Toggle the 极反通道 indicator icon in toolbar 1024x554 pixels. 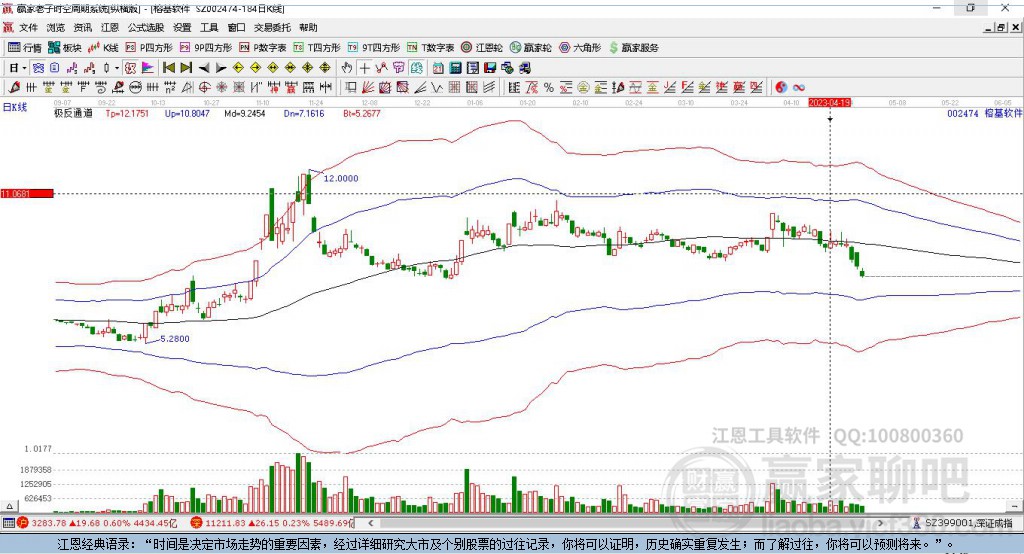click(x=130, y=68)
